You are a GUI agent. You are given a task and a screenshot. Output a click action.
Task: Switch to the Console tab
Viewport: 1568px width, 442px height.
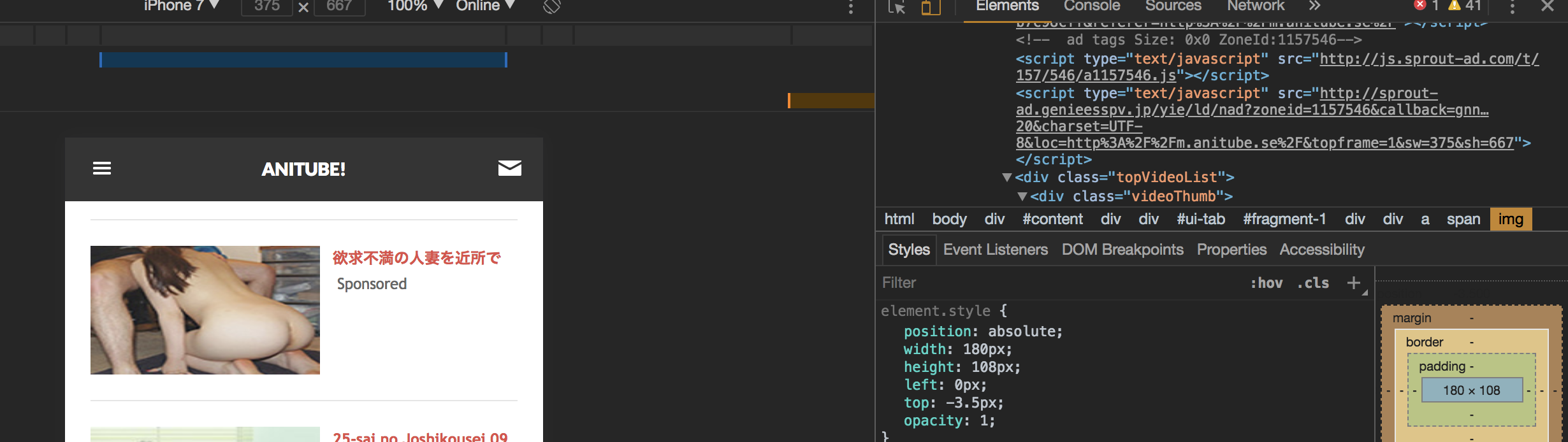point(1091,6)
